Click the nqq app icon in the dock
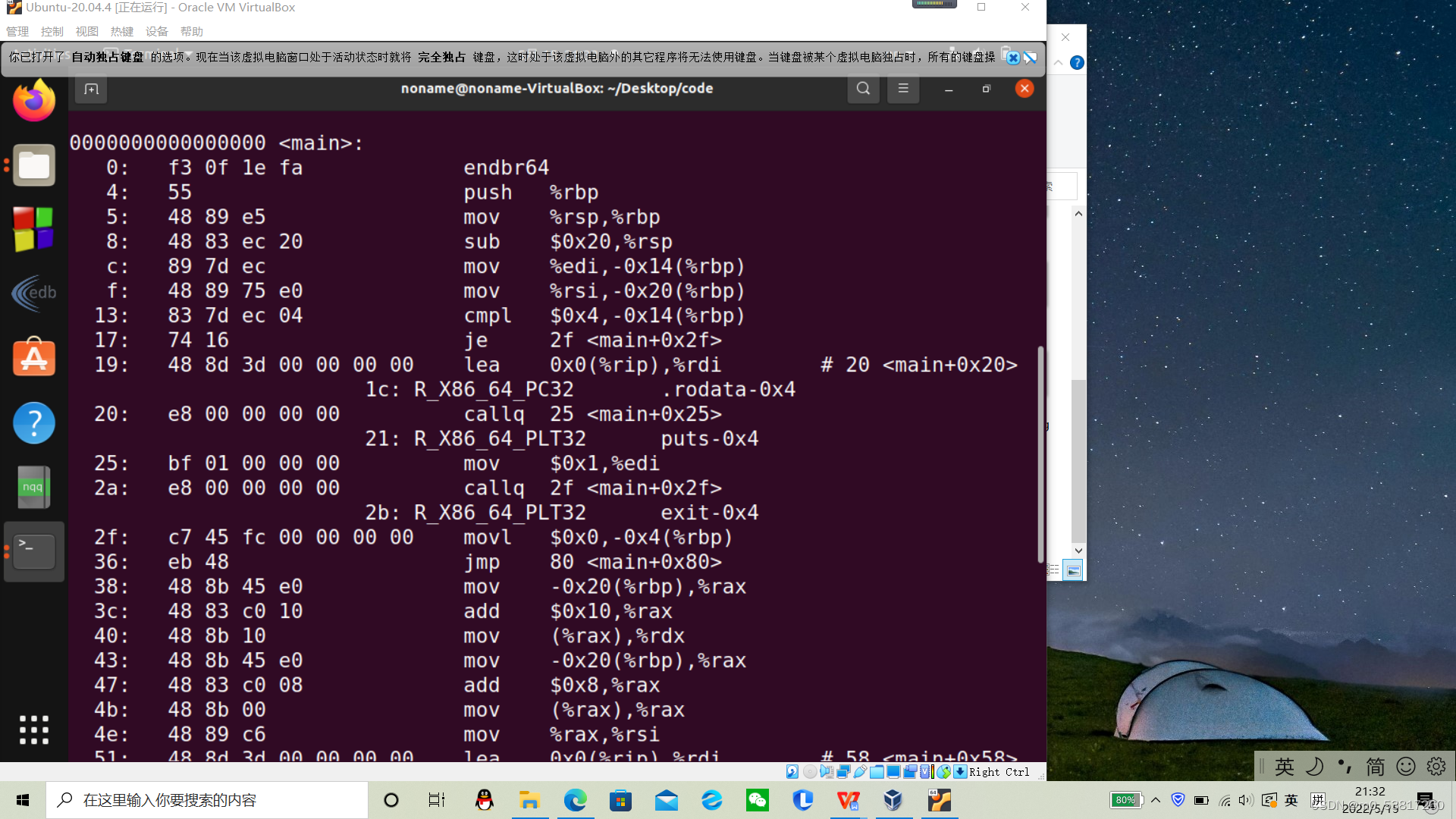This screenshot has height=819, width=1456. (34, 487)
